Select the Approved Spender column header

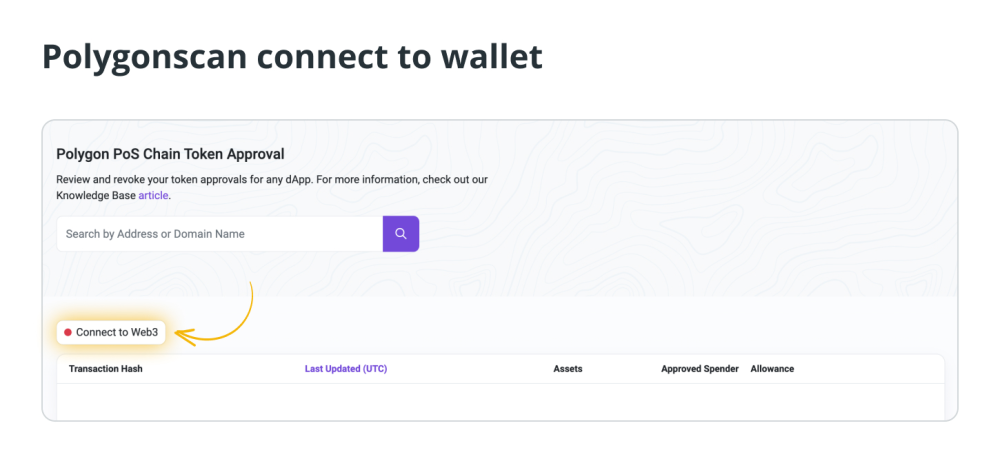click(x=700, y=369)
